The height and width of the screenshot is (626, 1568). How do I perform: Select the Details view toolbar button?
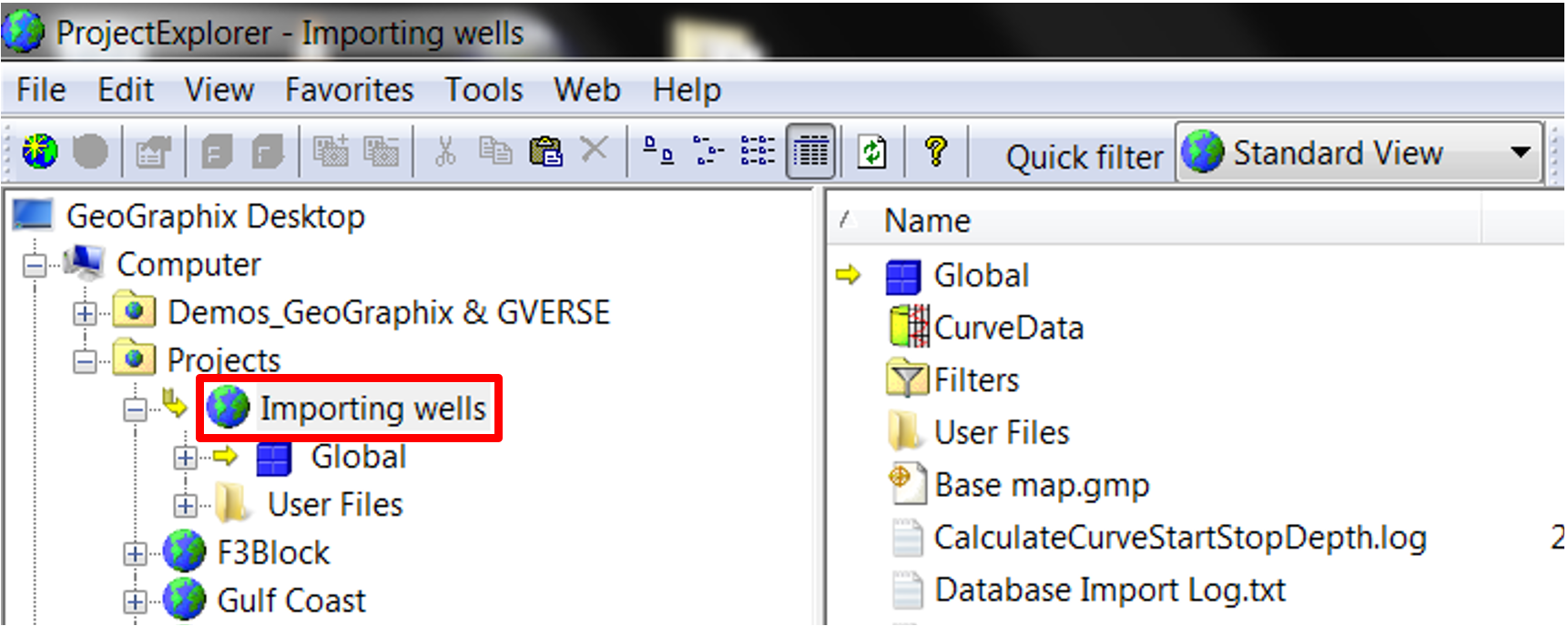[810, 152]
